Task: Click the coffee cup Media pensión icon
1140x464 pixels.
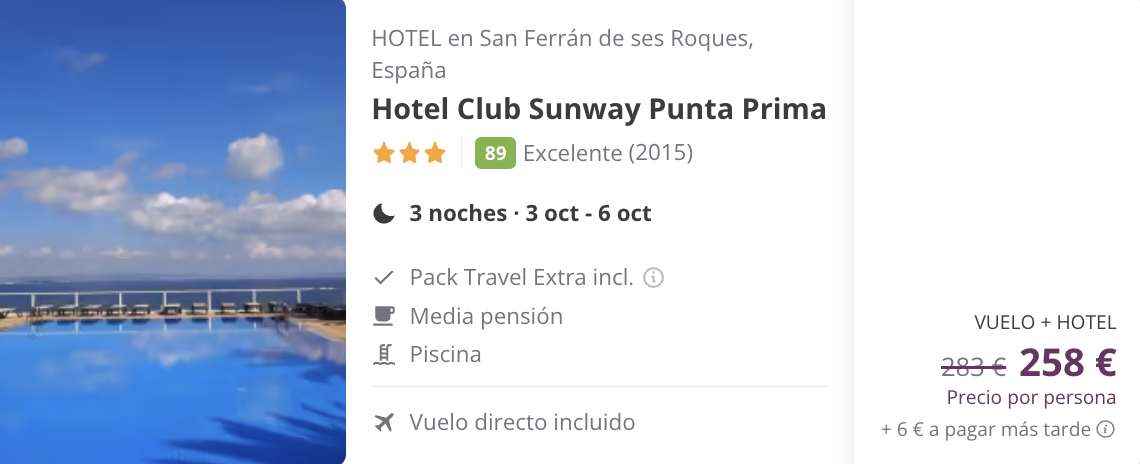Action: [x=383, y=316]
